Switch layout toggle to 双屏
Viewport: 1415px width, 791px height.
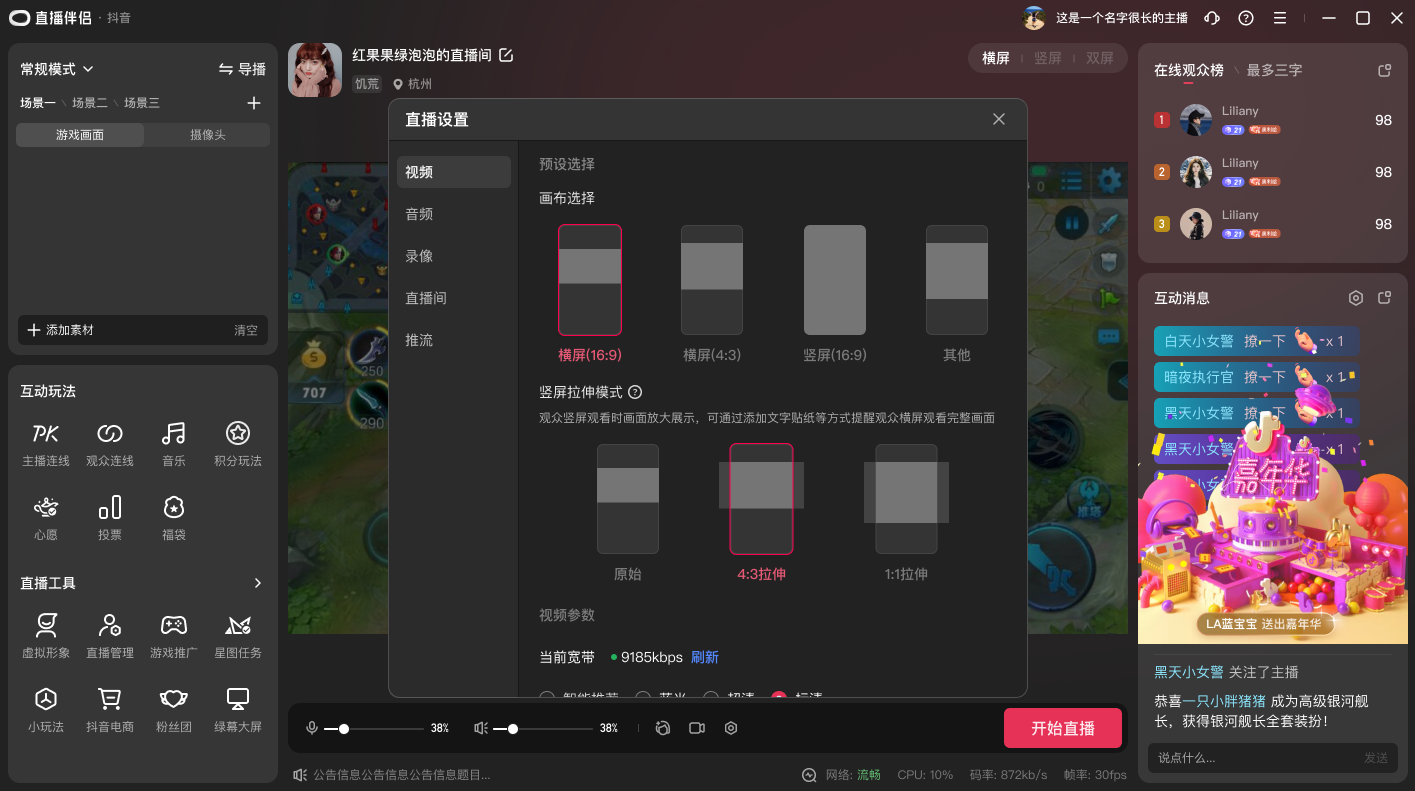[1100, 58]
